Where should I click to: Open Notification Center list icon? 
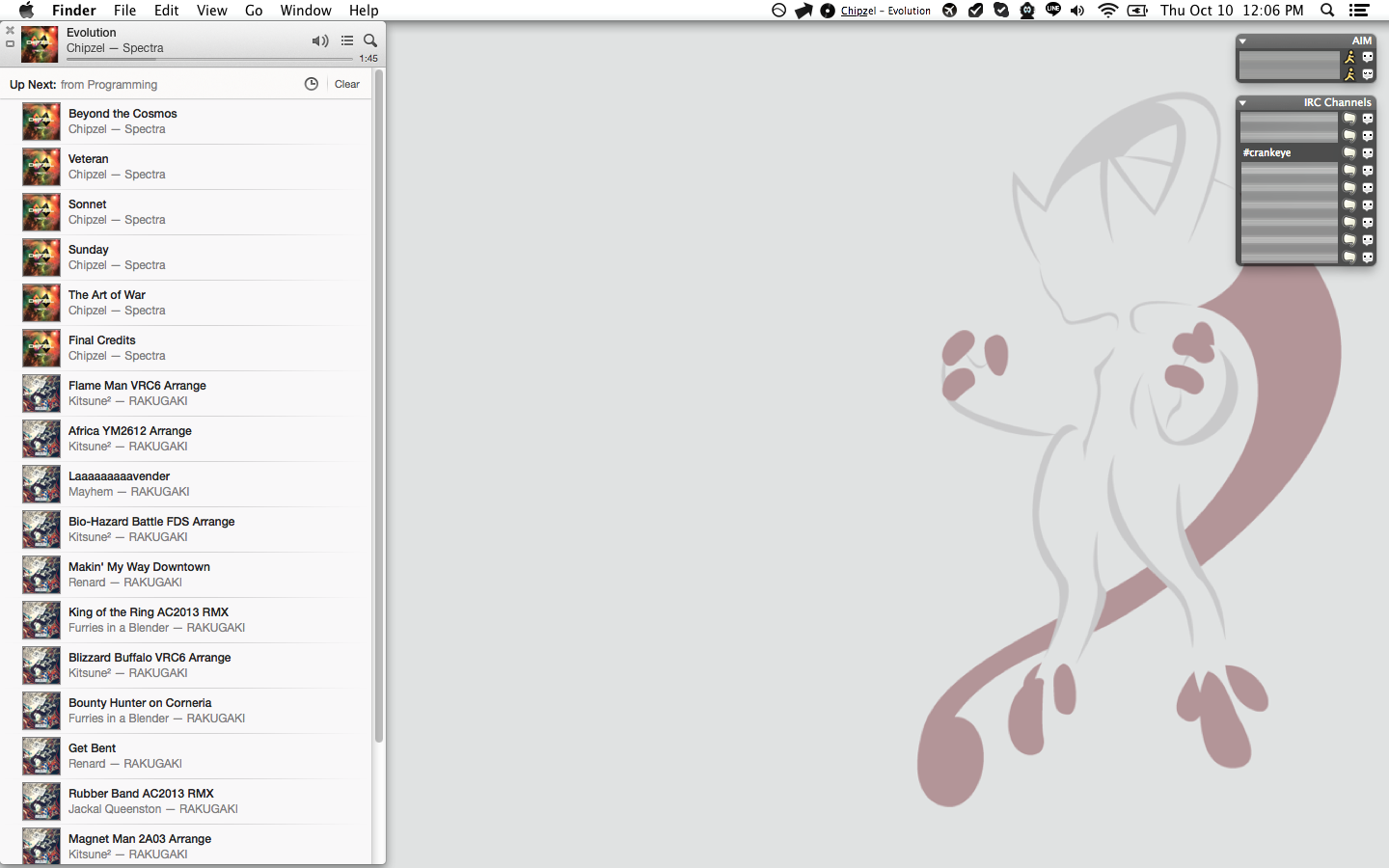point(1359,11)
